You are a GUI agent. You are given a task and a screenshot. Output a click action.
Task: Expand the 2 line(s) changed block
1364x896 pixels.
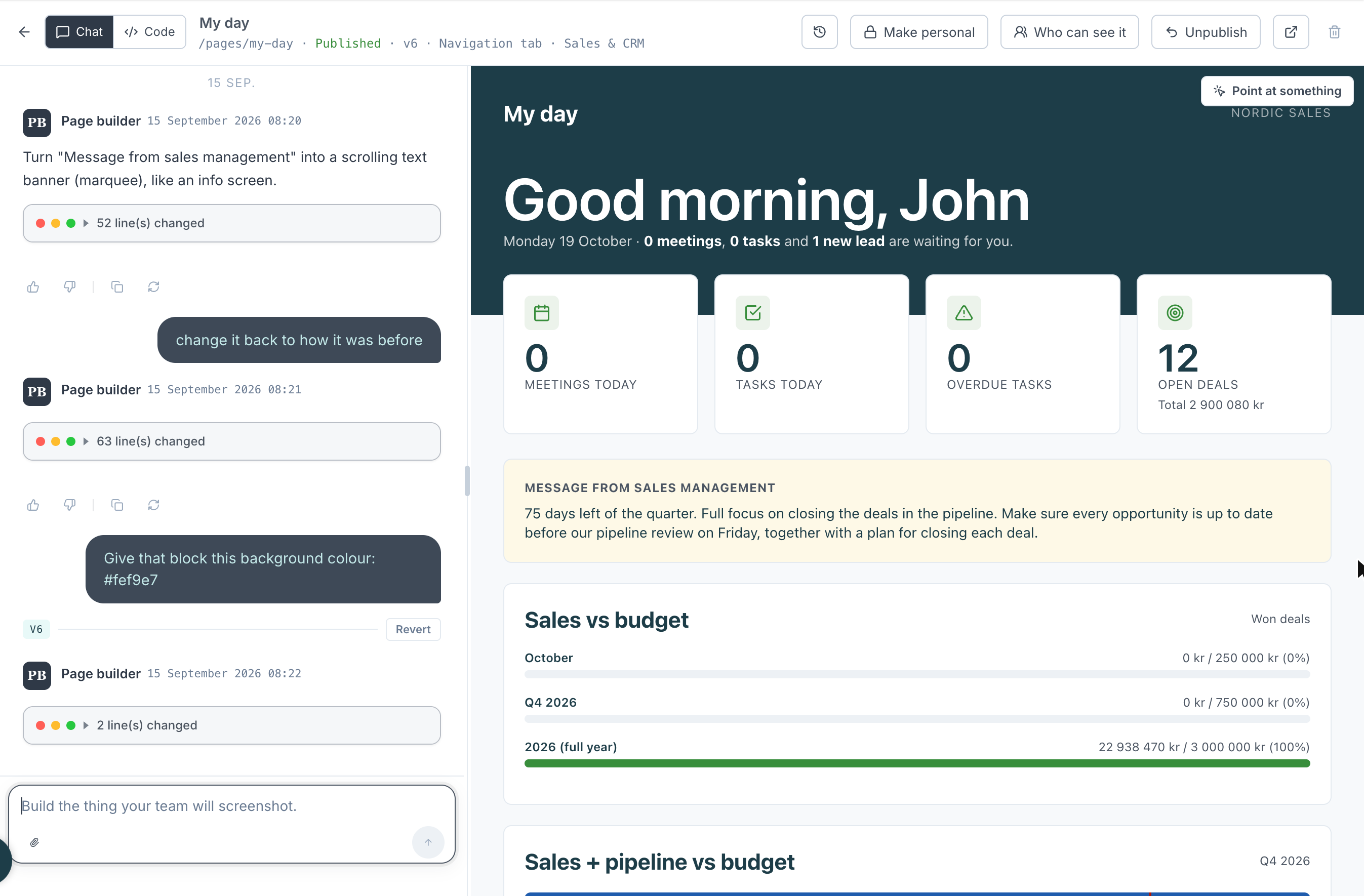pyautogui.click(x=232, y=725)
